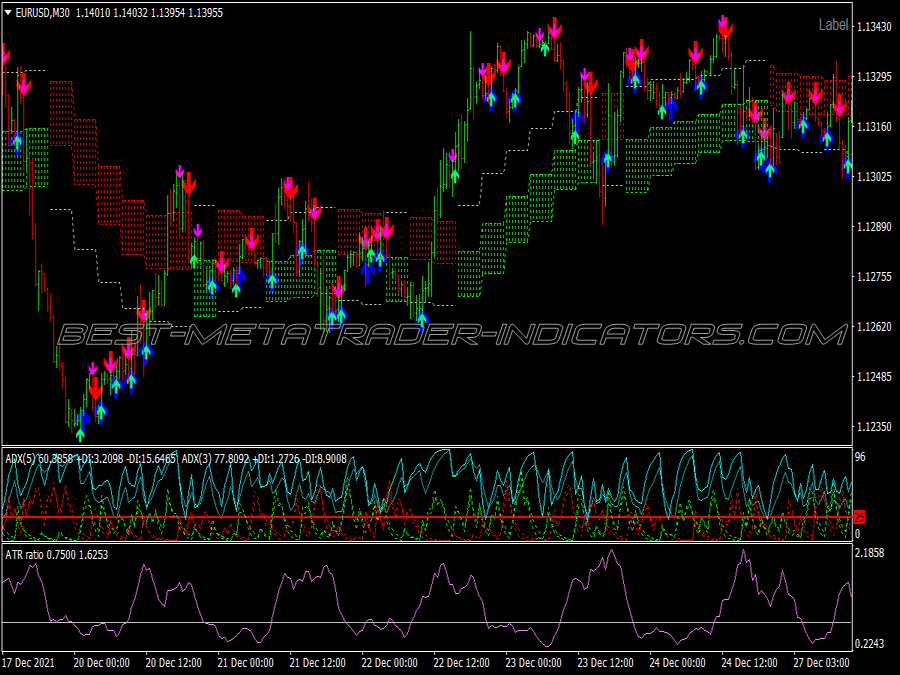Click the 1.12350 price scale label
The image size is (900, 675).
point(874,426)
